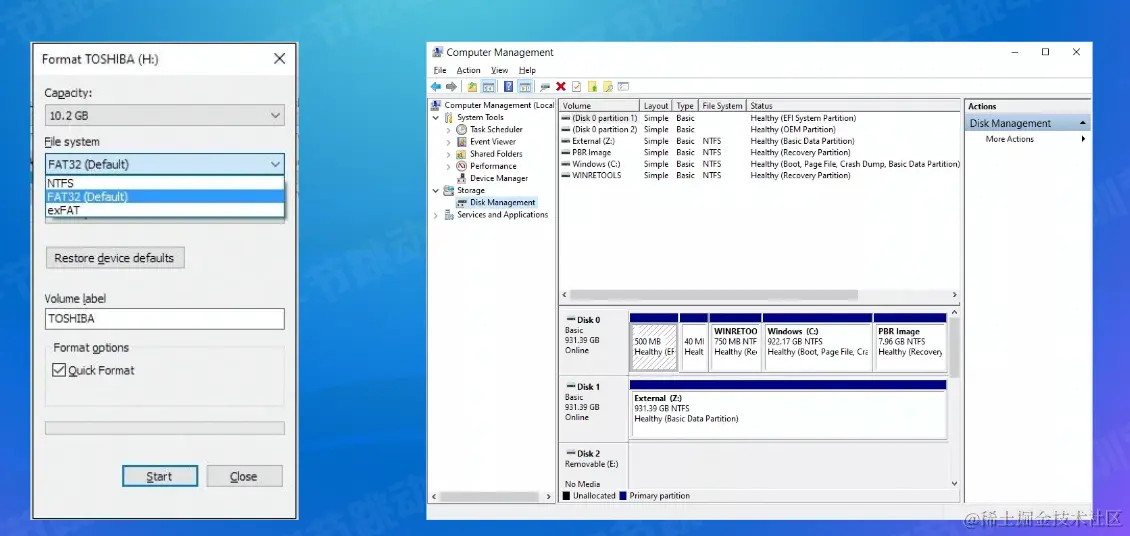1130x536 pixels.
Task: Select Performance in the console tree
Action: click(x=493, y=166)
